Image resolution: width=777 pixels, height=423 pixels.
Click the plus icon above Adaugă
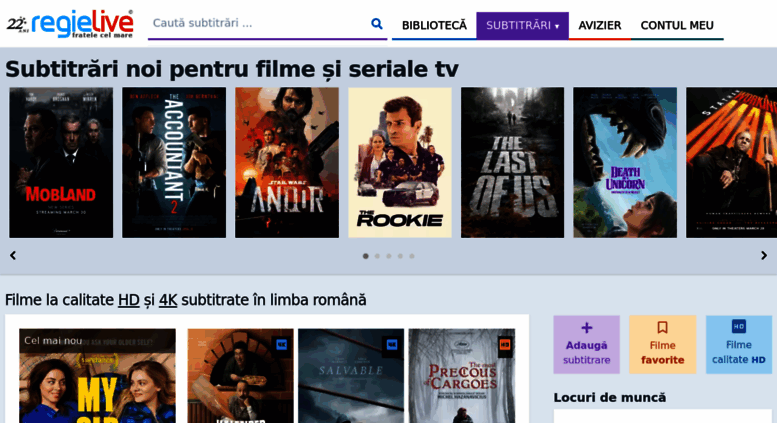click(587, 327)
